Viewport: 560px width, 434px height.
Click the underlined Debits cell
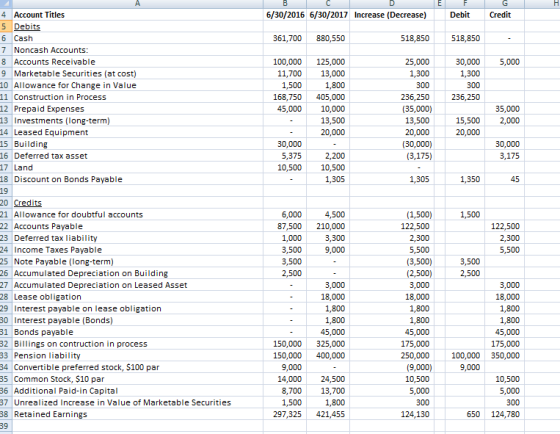pos(138,26)
